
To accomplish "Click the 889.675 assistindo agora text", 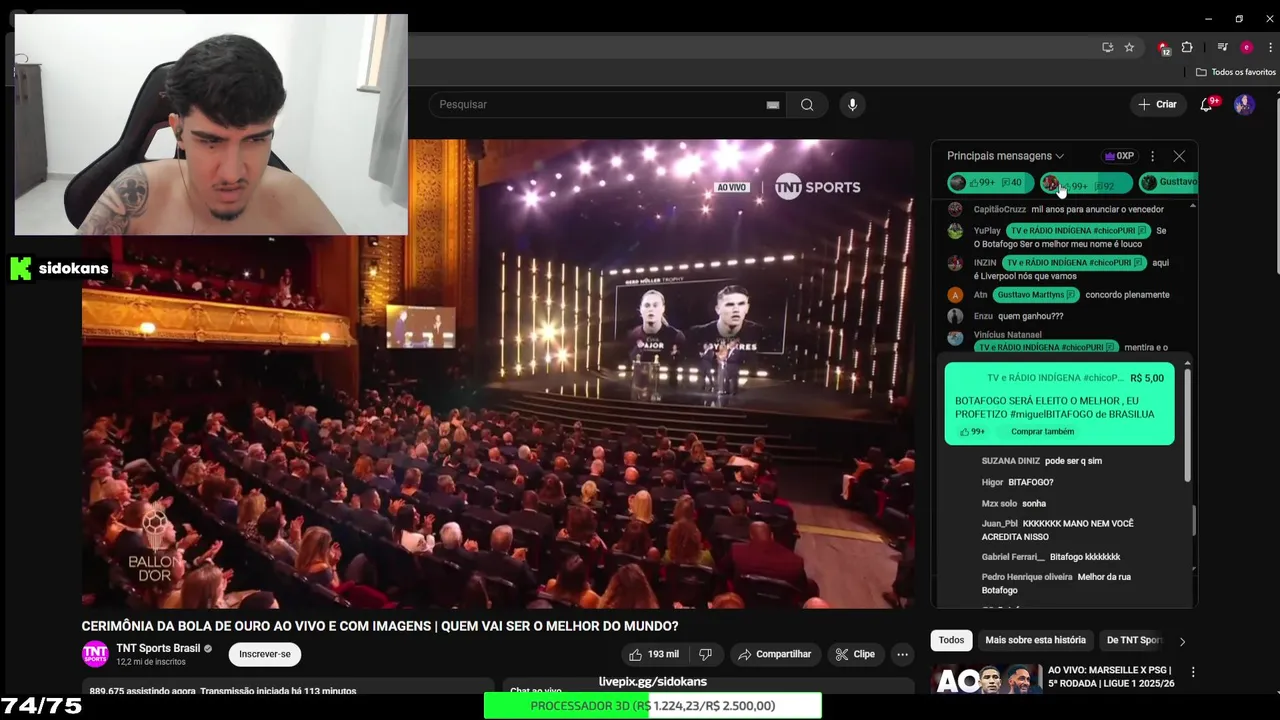I will (x=143, y=691).
